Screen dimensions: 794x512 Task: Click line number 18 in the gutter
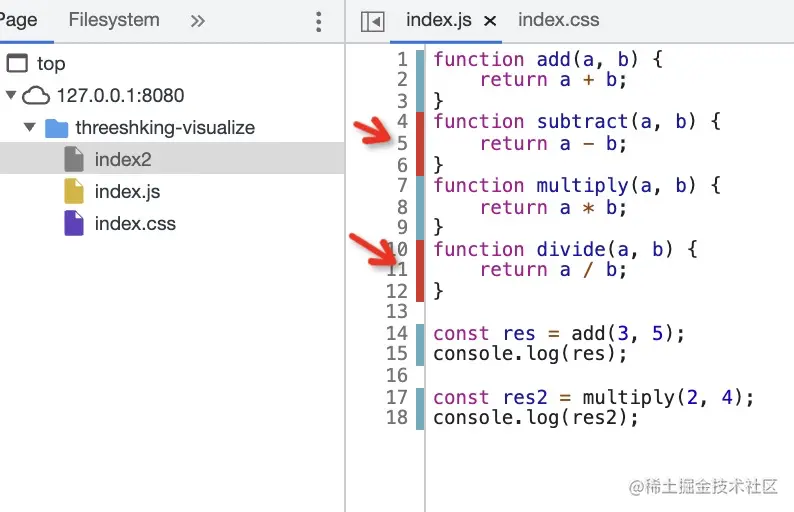[x=397, y=417]
